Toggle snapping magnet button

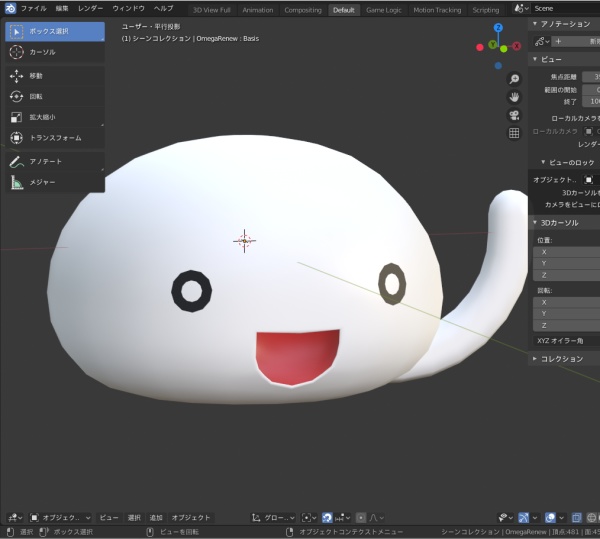(x=327, y=518)
